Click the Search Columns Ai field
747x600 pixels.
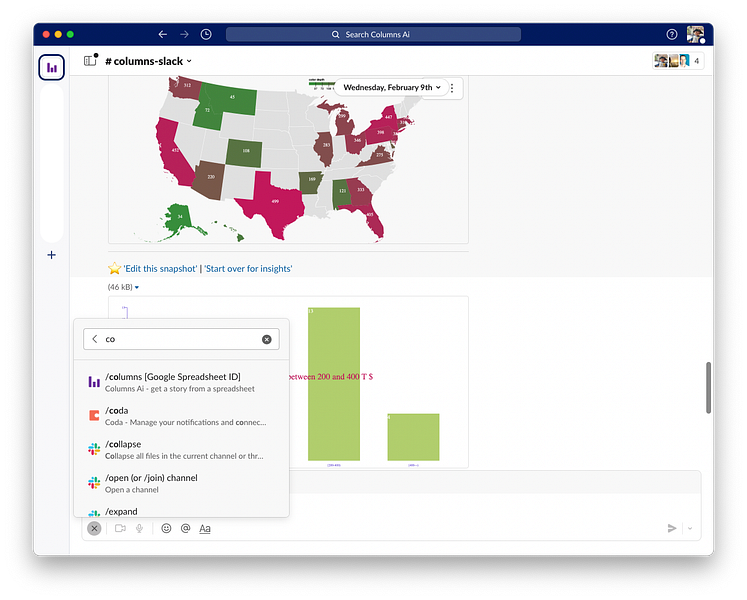point(373,34)
